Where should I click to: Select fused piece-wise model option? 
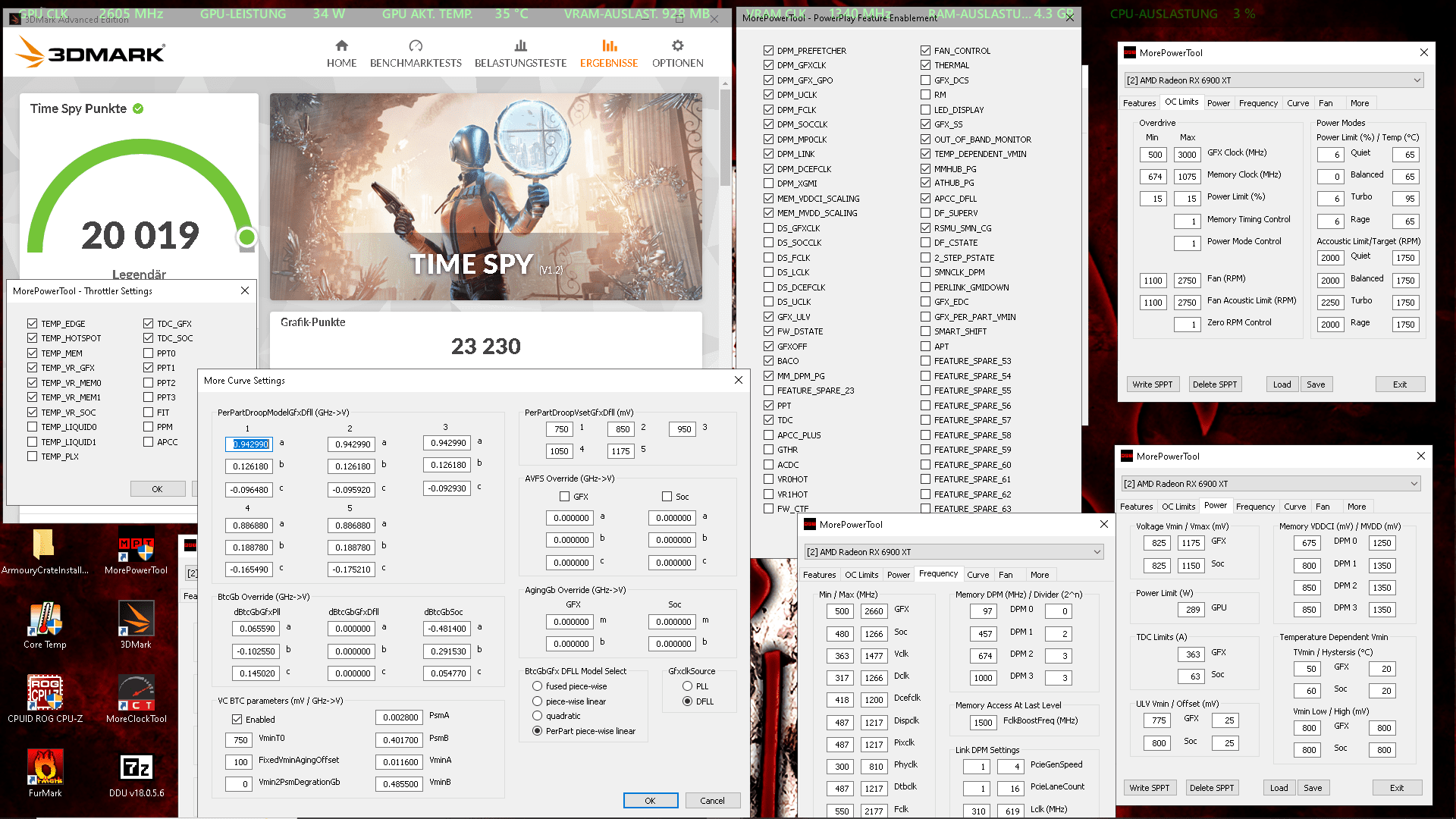tap(537, 686)
